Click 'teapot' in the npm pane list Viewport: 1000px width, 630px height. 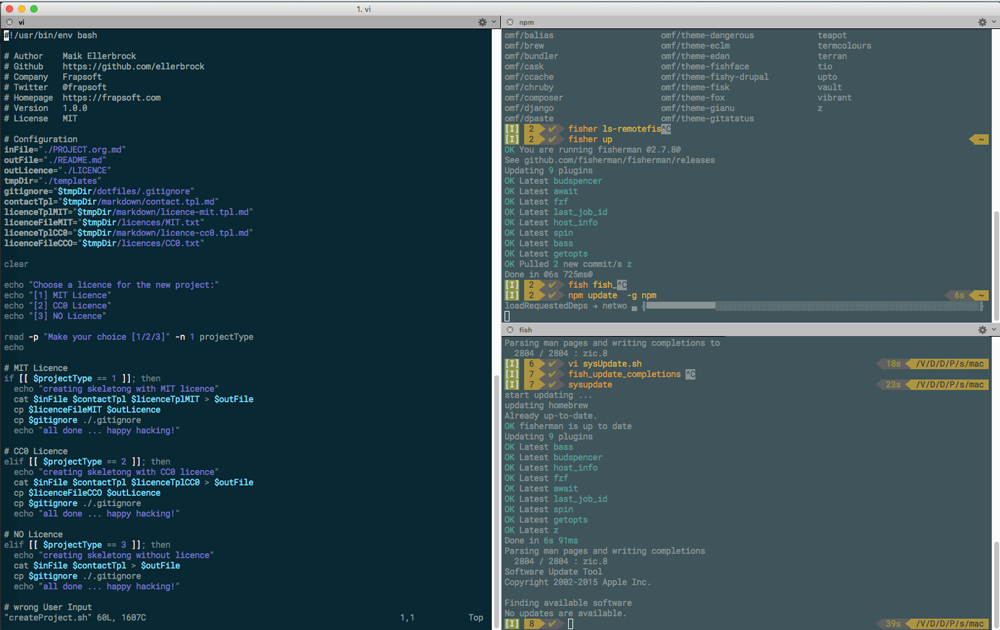coord(832,35)
